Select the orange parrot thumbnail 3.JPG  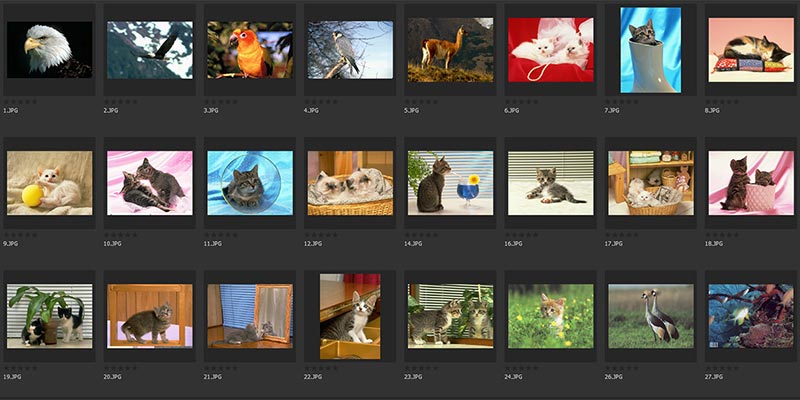pos(250,49)
